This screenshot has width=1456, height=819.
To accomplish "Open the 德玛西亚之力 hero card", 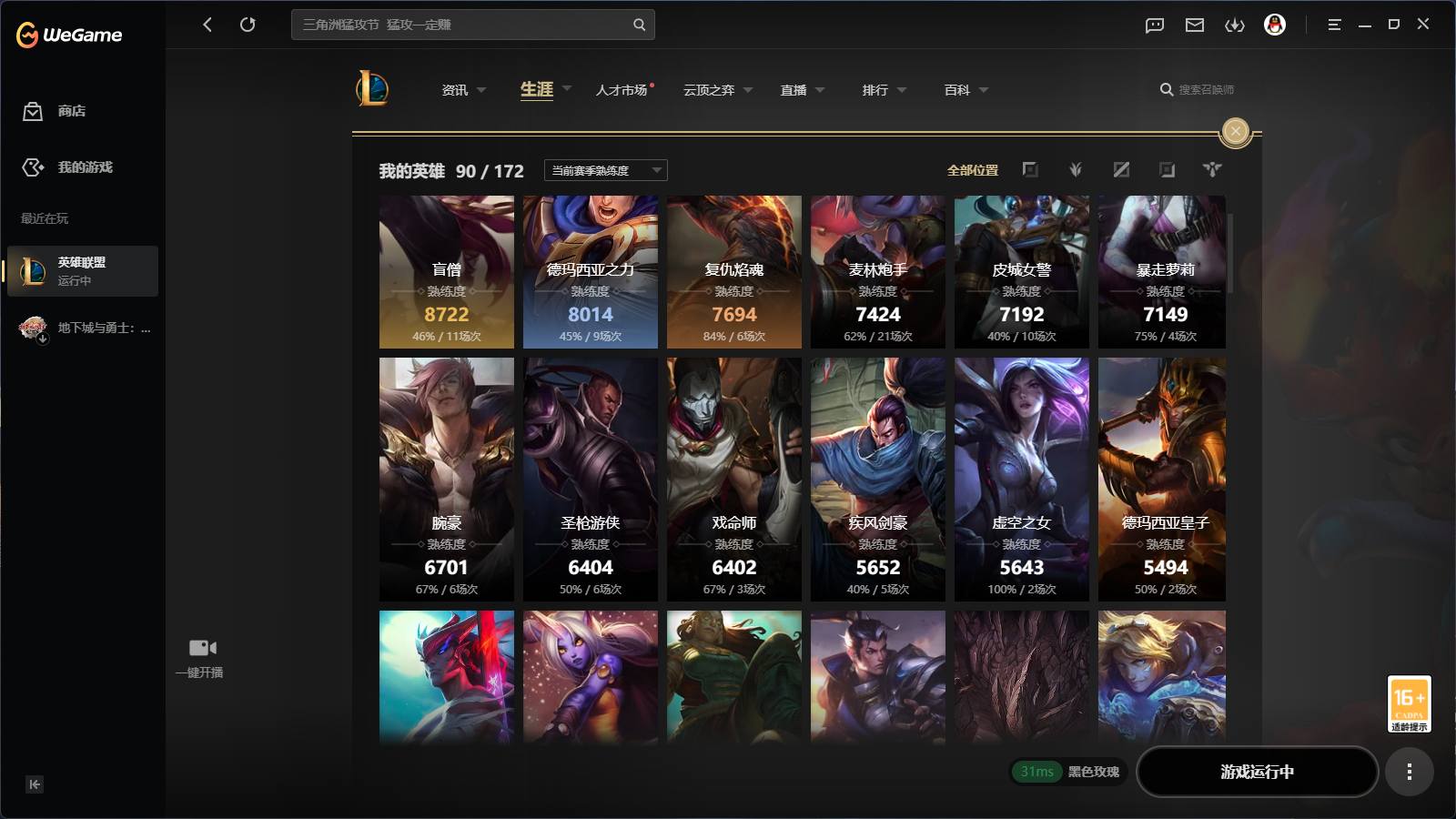I will coord(591,272).
